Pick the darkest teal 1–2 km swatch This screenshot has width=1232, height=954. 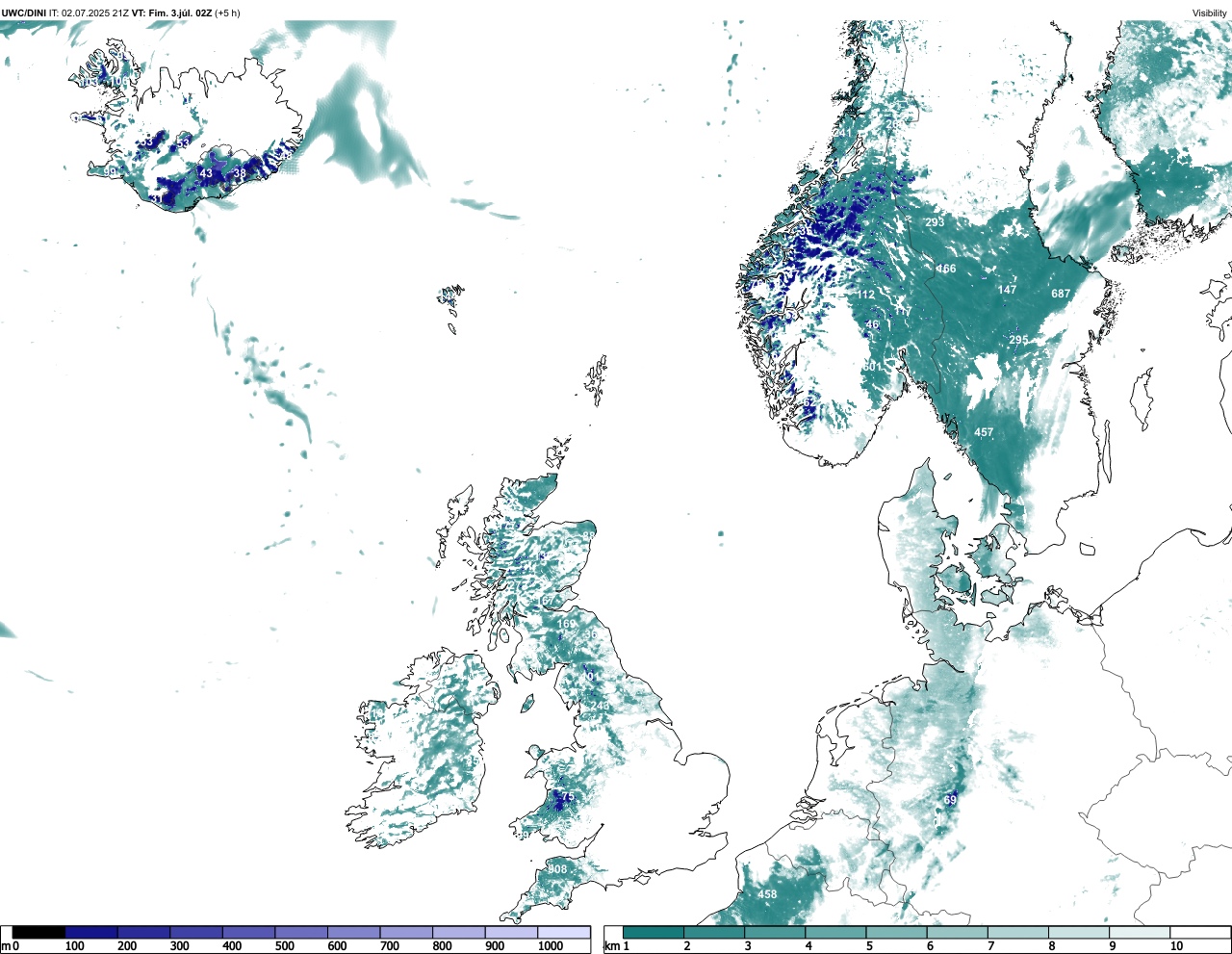pos(654,933)
